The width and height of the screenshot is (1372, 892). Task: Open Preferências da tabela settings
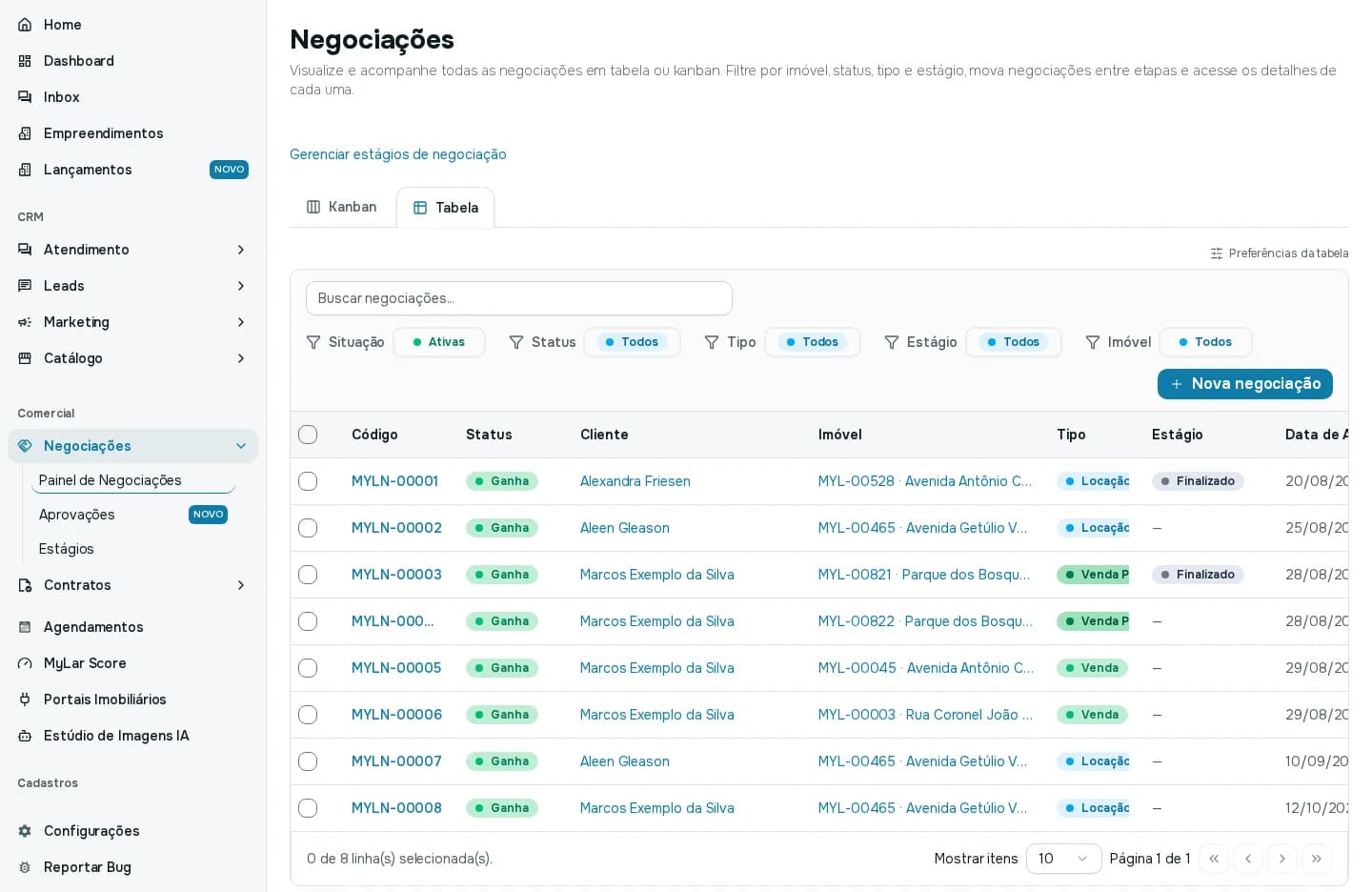click(x=1279, y=253)
